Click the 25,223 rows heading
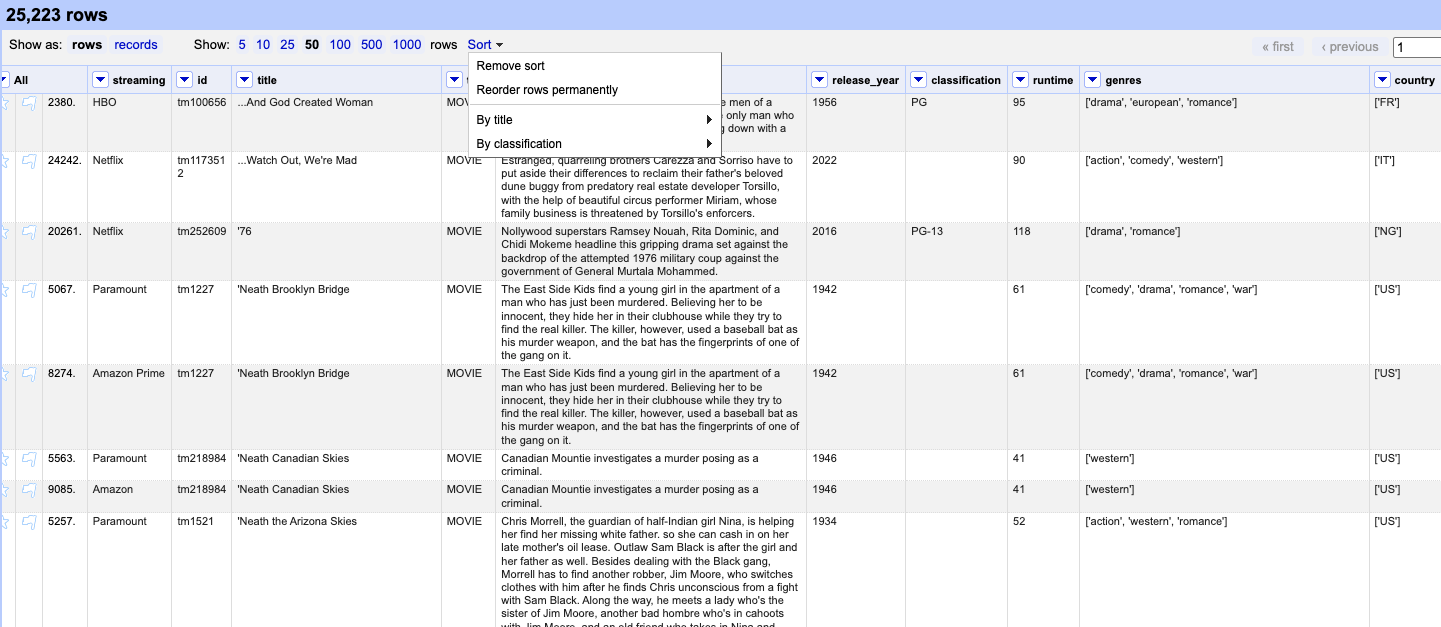Viewport: 1441px width, 627px height. coord(57,15)
